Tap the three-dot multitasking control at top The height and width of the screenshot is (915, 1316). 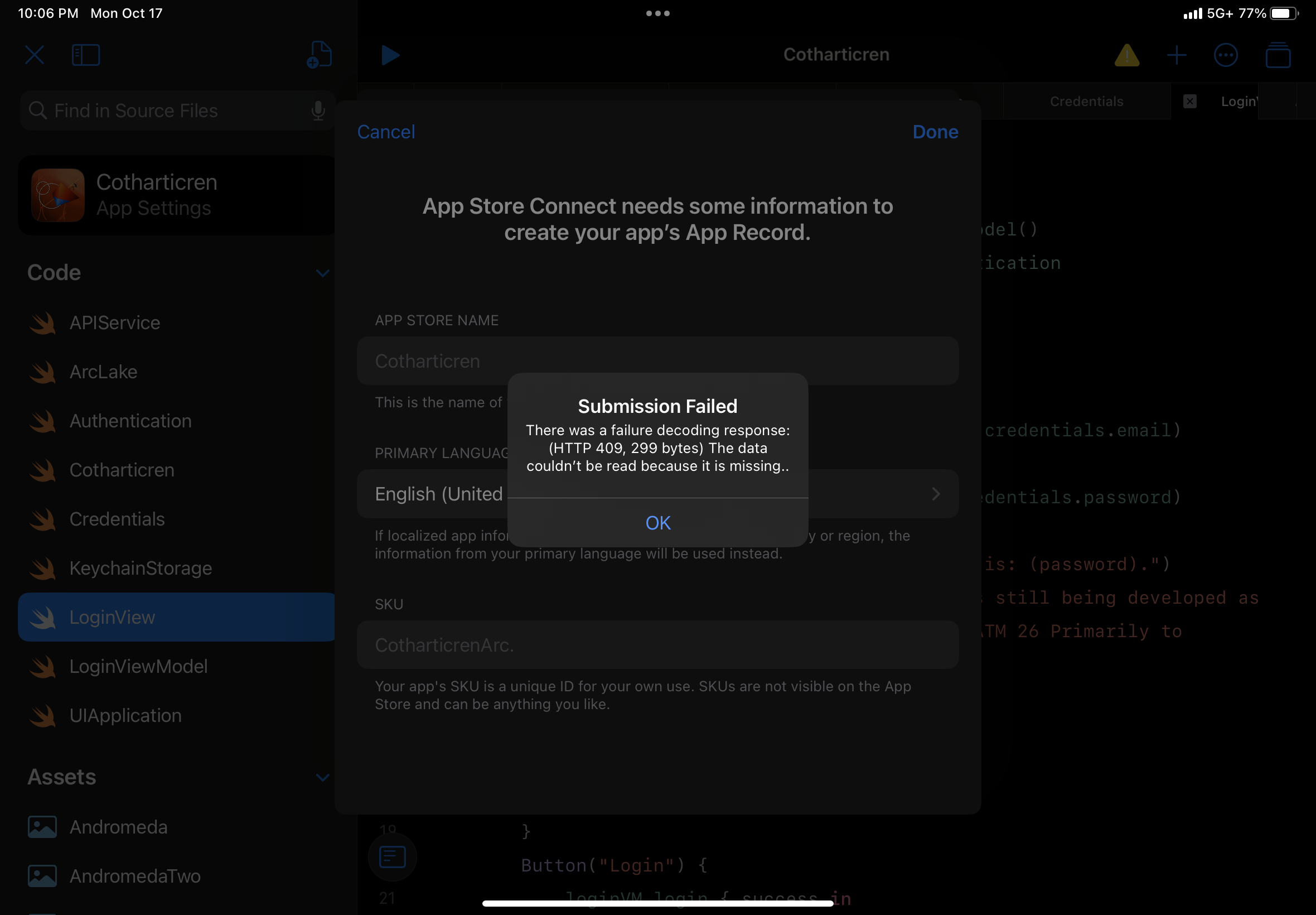(657, 13)
